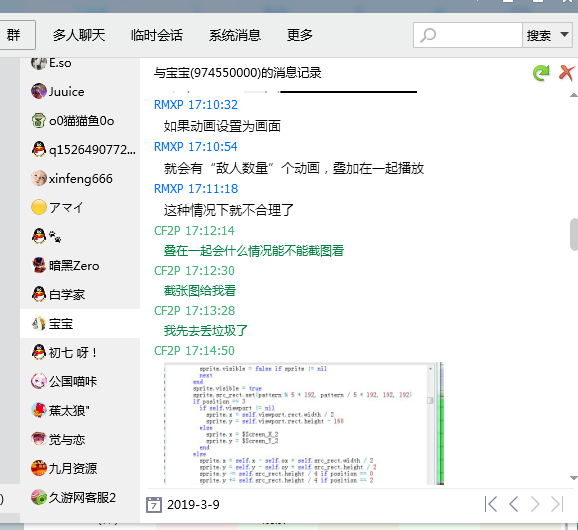
Task: Select contact 九月资源
Action: click(x=80, y=468)
